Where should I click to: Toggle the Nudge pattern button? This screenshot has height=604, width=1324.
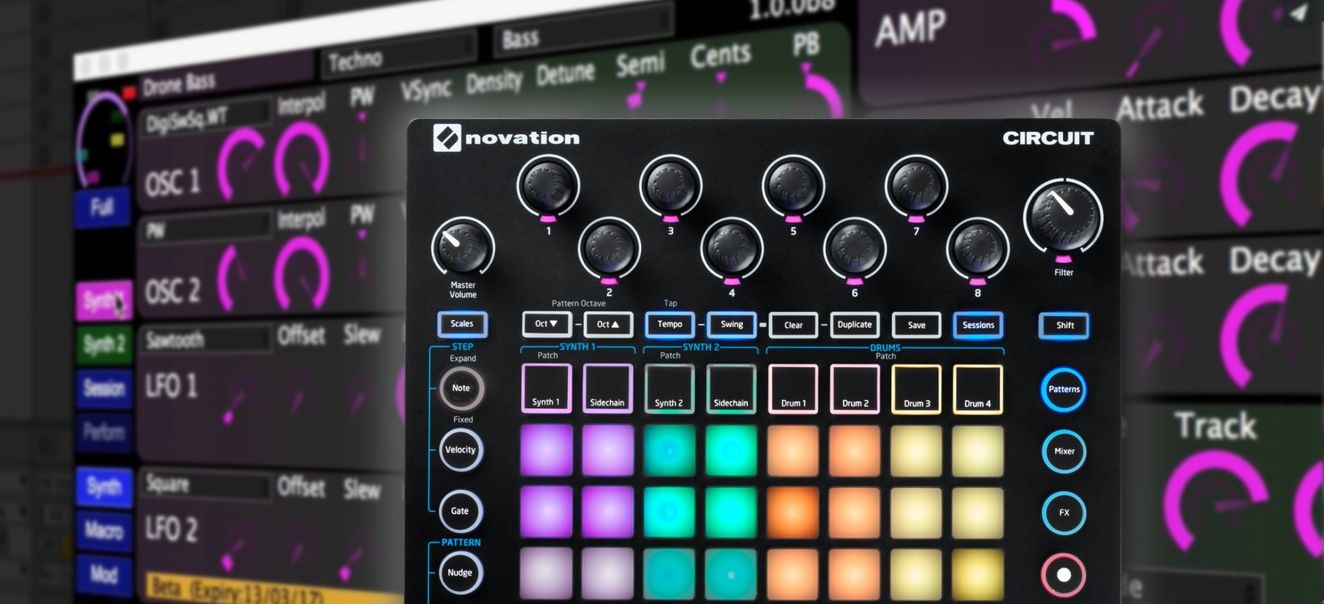[x=461, y=573]
